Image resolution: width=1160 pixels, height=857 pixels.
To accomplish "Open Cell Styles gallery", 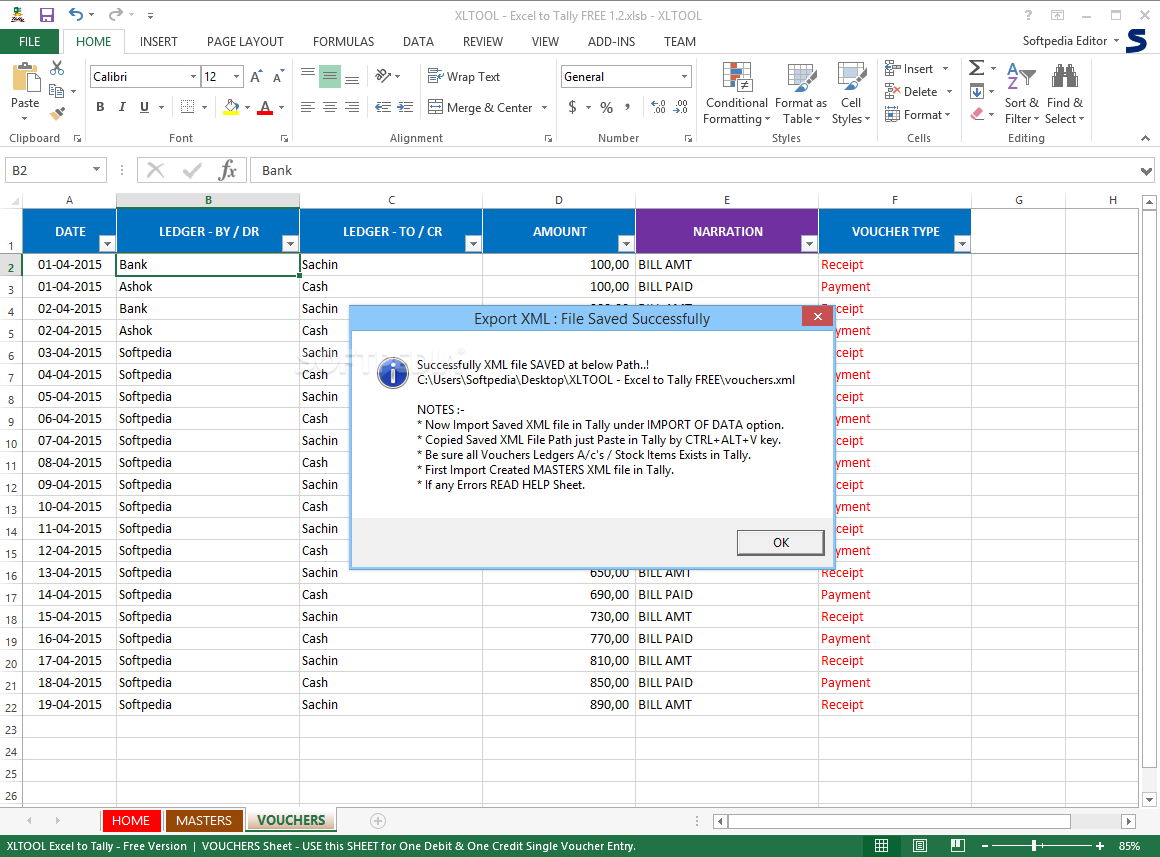I will pos(851,93).
